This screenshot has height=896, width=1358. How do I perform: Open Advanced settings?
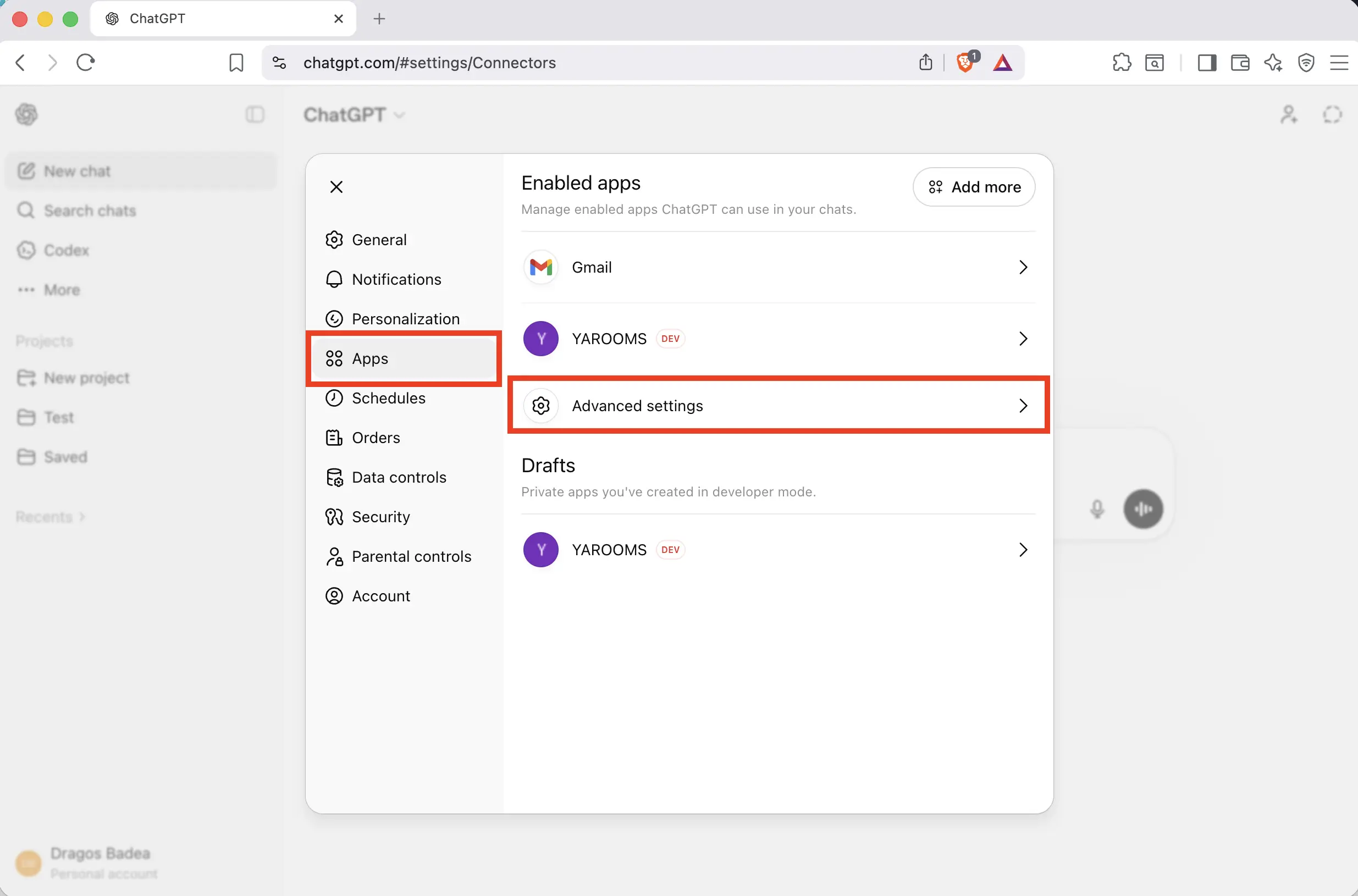pyautogui.click(x=637, y=406)
